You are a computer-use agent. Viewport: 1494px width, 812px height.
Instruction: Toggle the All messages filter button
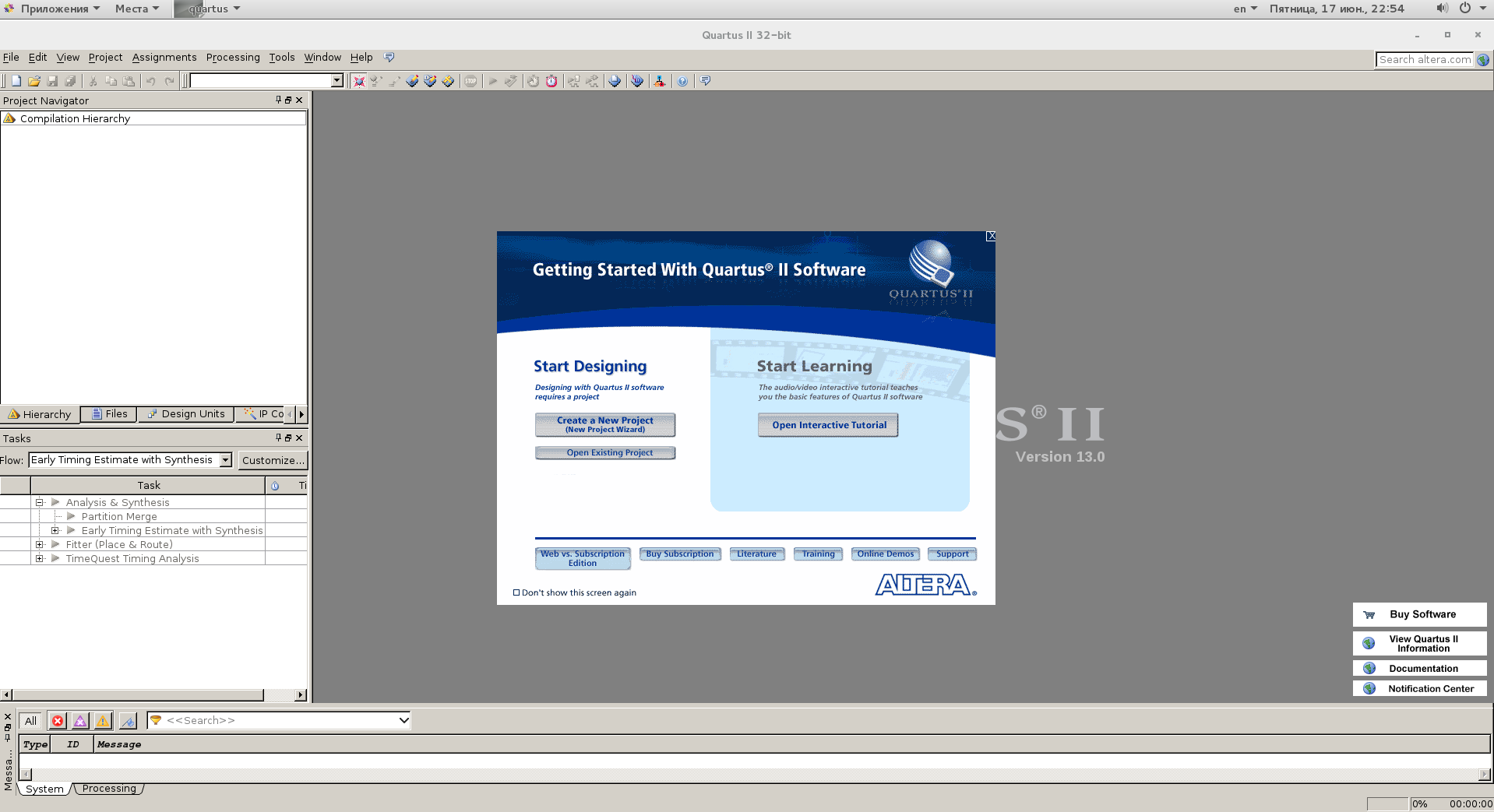tap(30, 721)
